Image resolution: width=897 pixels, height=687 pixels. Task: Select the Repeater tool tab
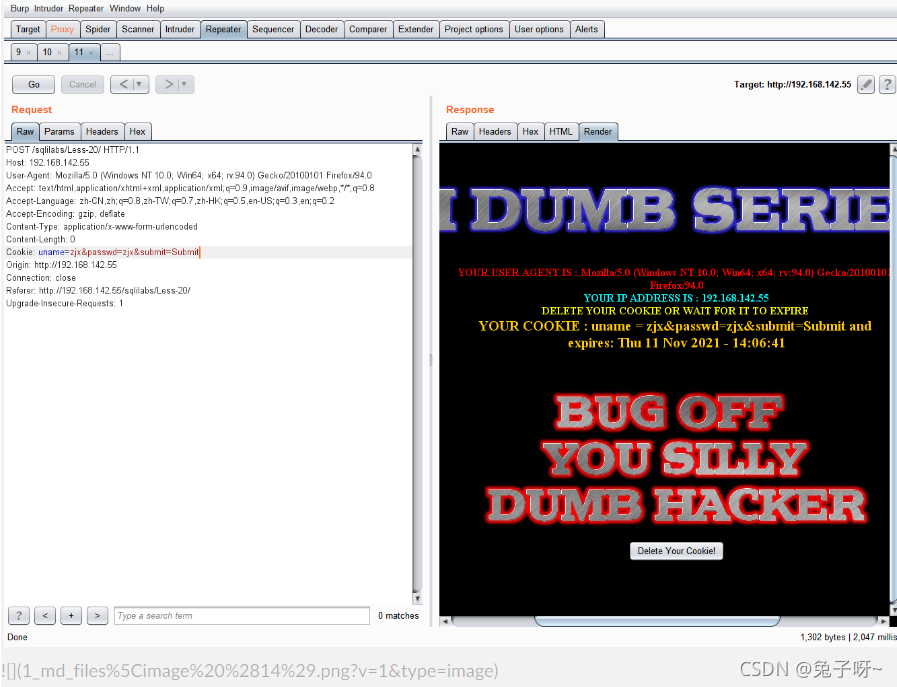[224, 29]
